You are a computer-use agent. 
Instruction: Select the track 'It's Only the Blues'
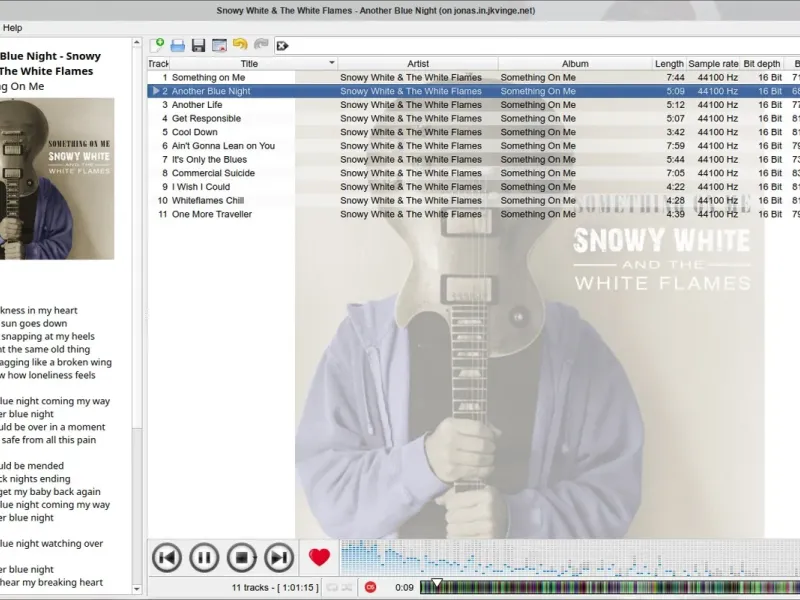pos(209,160)
